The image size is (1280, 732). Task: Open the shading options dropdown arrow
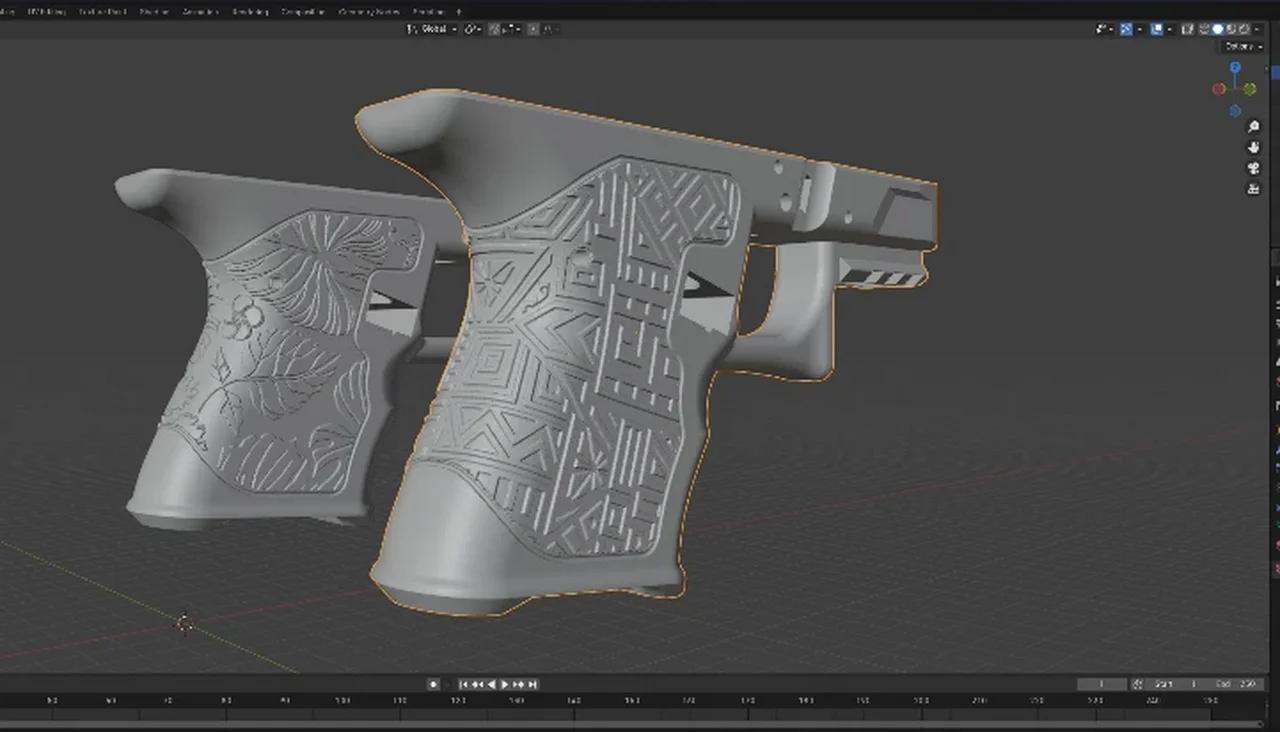pos(1255,28)
